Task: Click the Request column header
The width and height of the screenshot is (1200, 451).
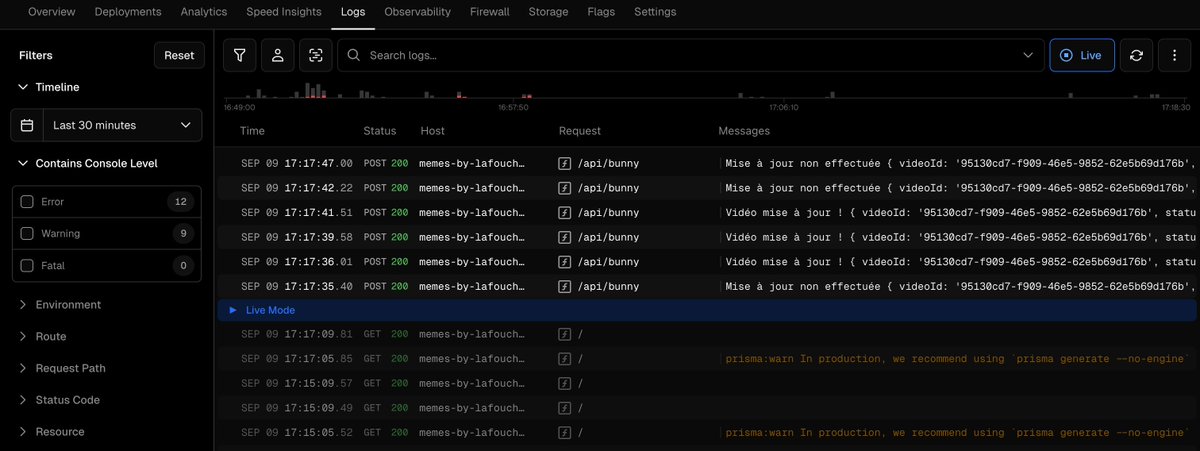Action: (580, 131)
